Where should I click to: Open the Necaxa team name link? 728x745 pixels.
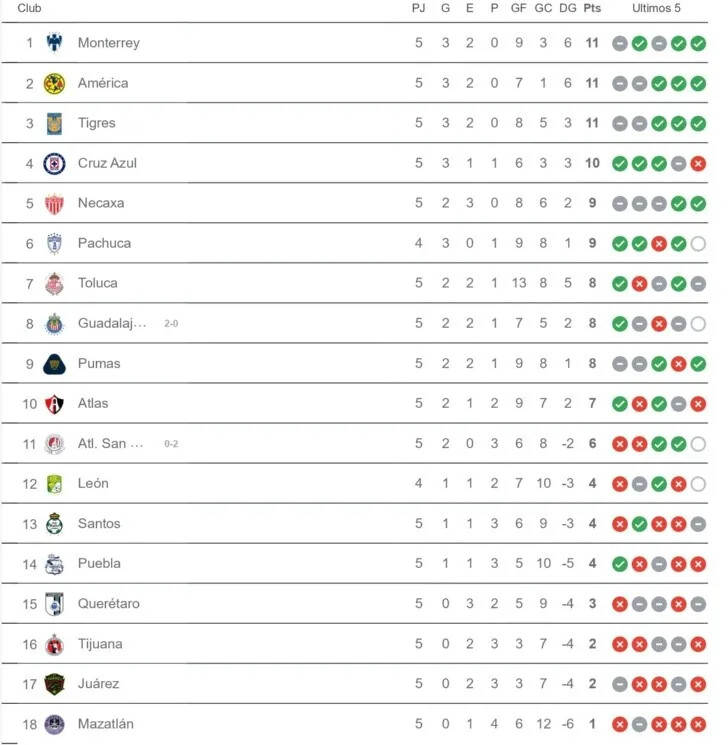pos(101,203)
